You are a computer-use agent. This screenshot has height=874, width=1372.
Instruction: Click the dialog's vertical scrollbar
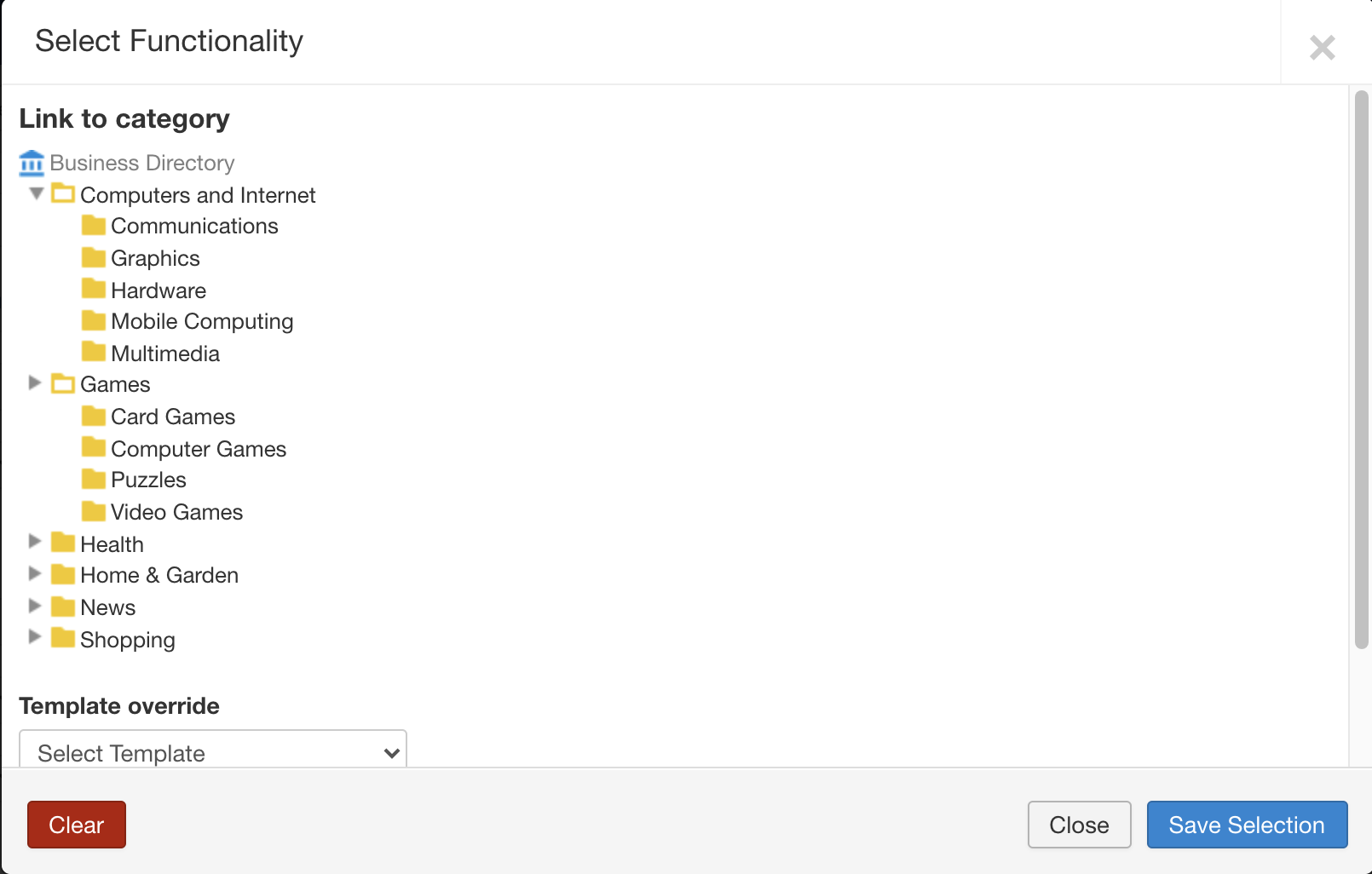coord(1362,370)
